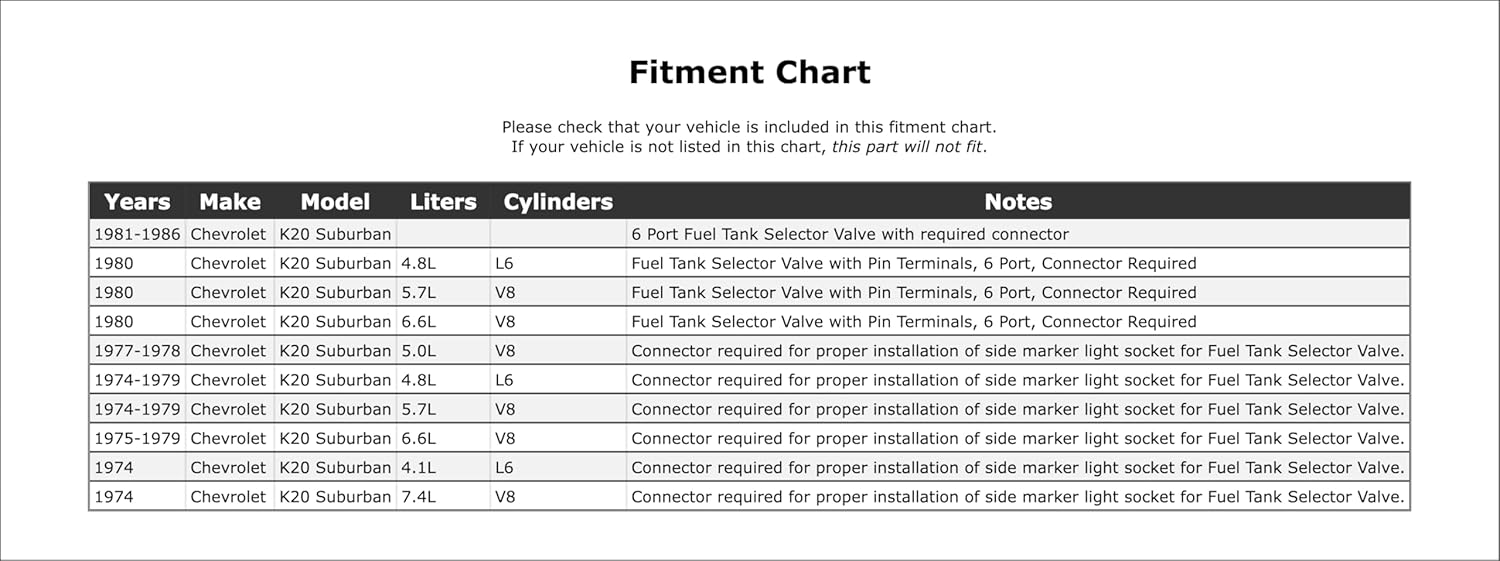
Task: Select the 4.1L liters cell
Action: pos(418,467)
